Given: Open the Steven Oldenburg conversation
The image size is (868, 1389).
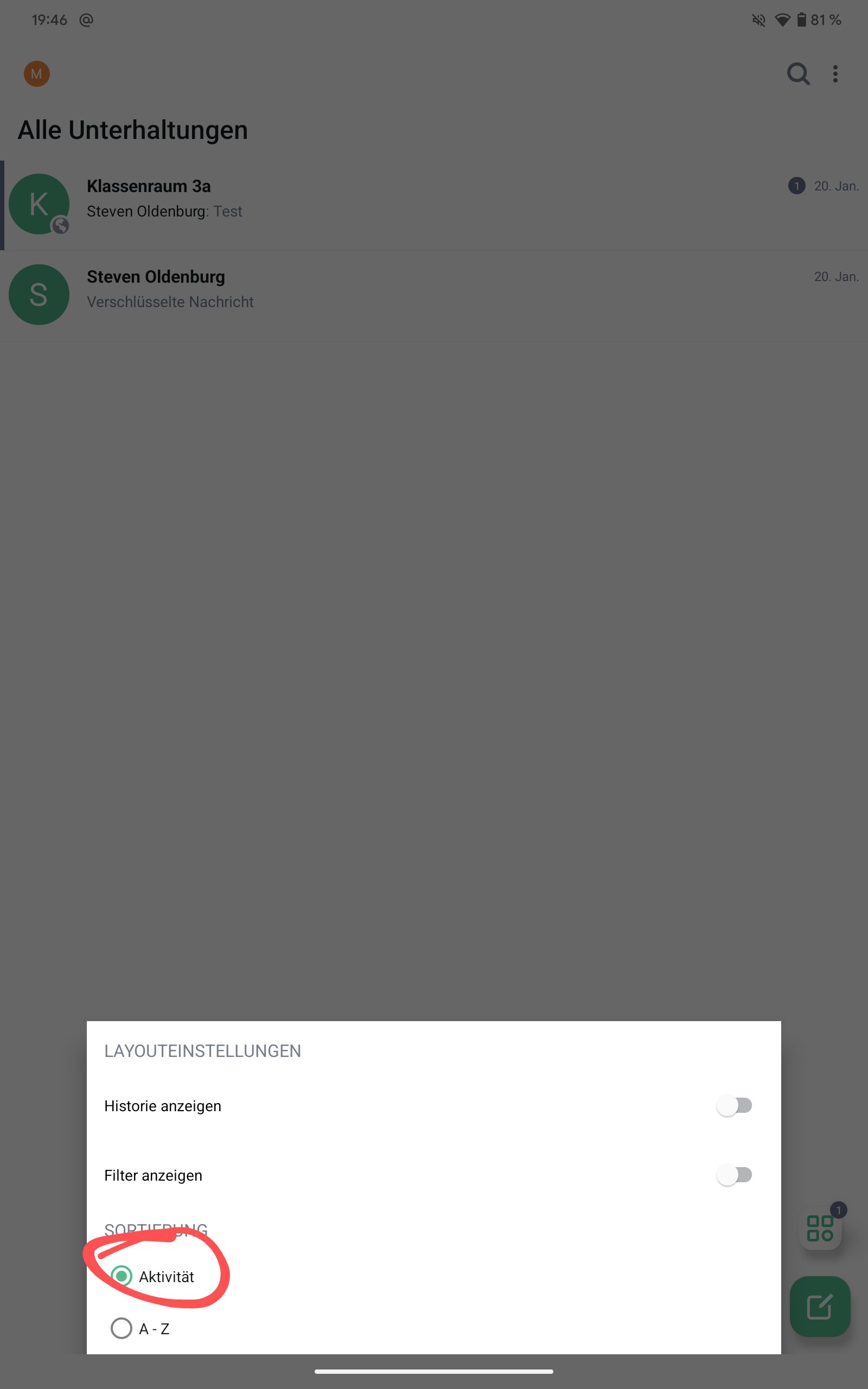Looking at the screenshot, I should coord(434,296).
